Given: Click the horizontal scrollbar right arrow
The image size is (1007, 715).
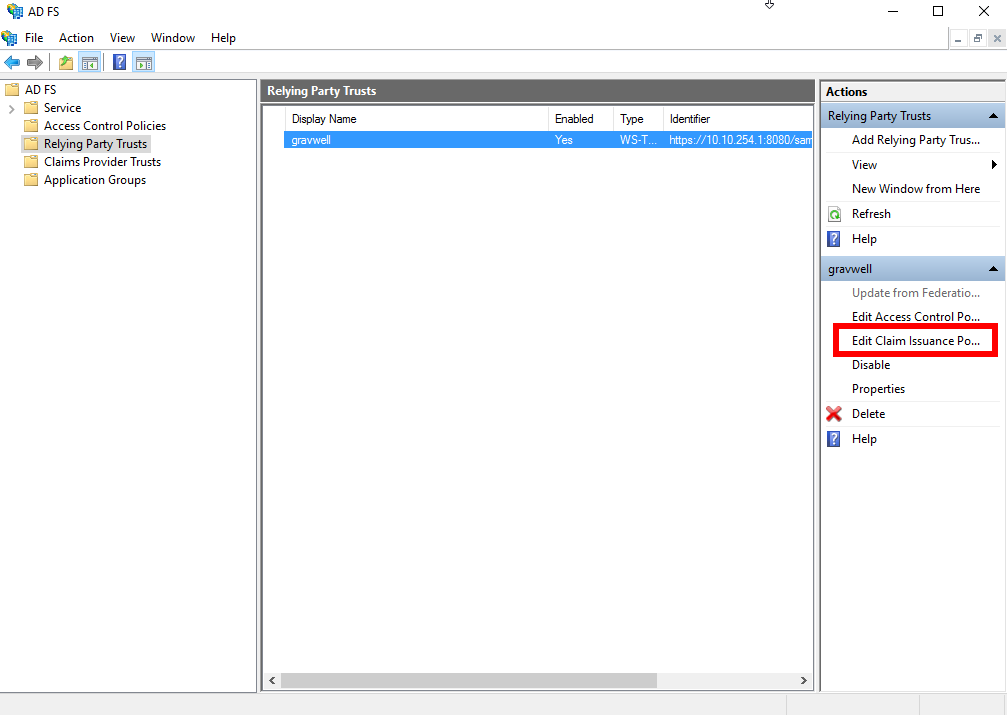Looking at the screenshot, I should pos(803,680).
